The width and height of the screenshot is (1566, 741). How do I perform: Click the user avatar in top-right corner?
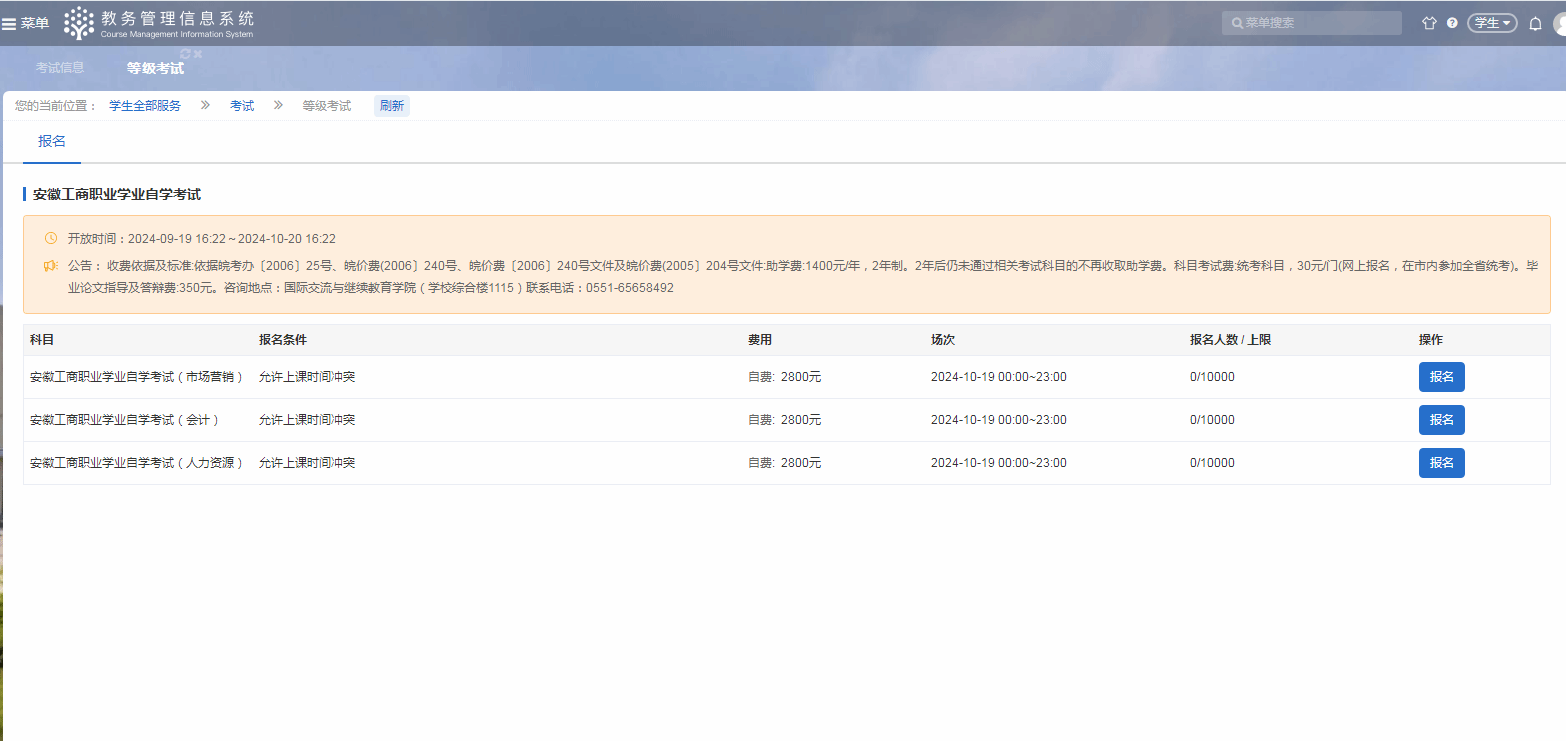tap(1560, 23)
